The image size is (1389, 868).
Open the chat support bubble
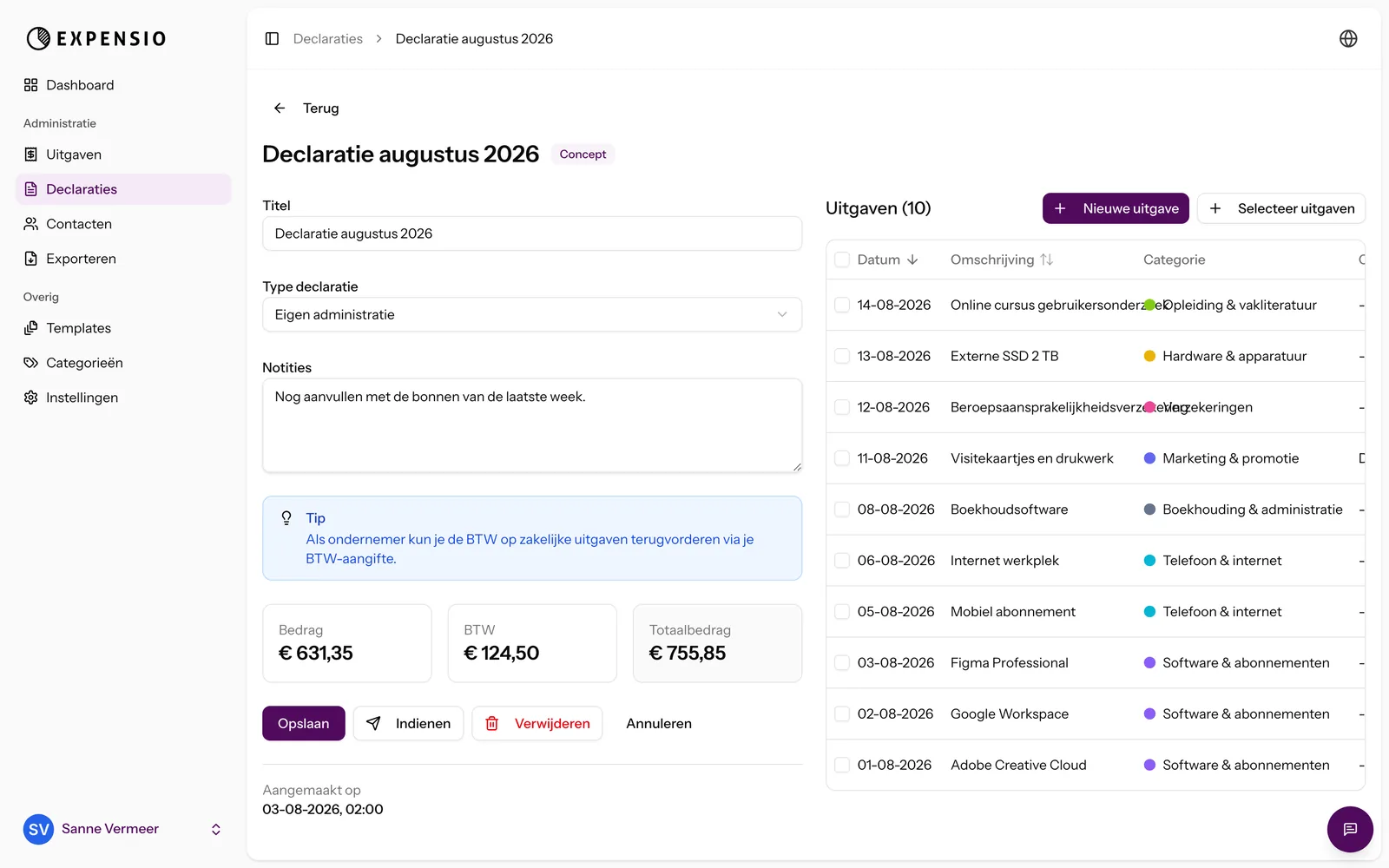point(1350,829)
